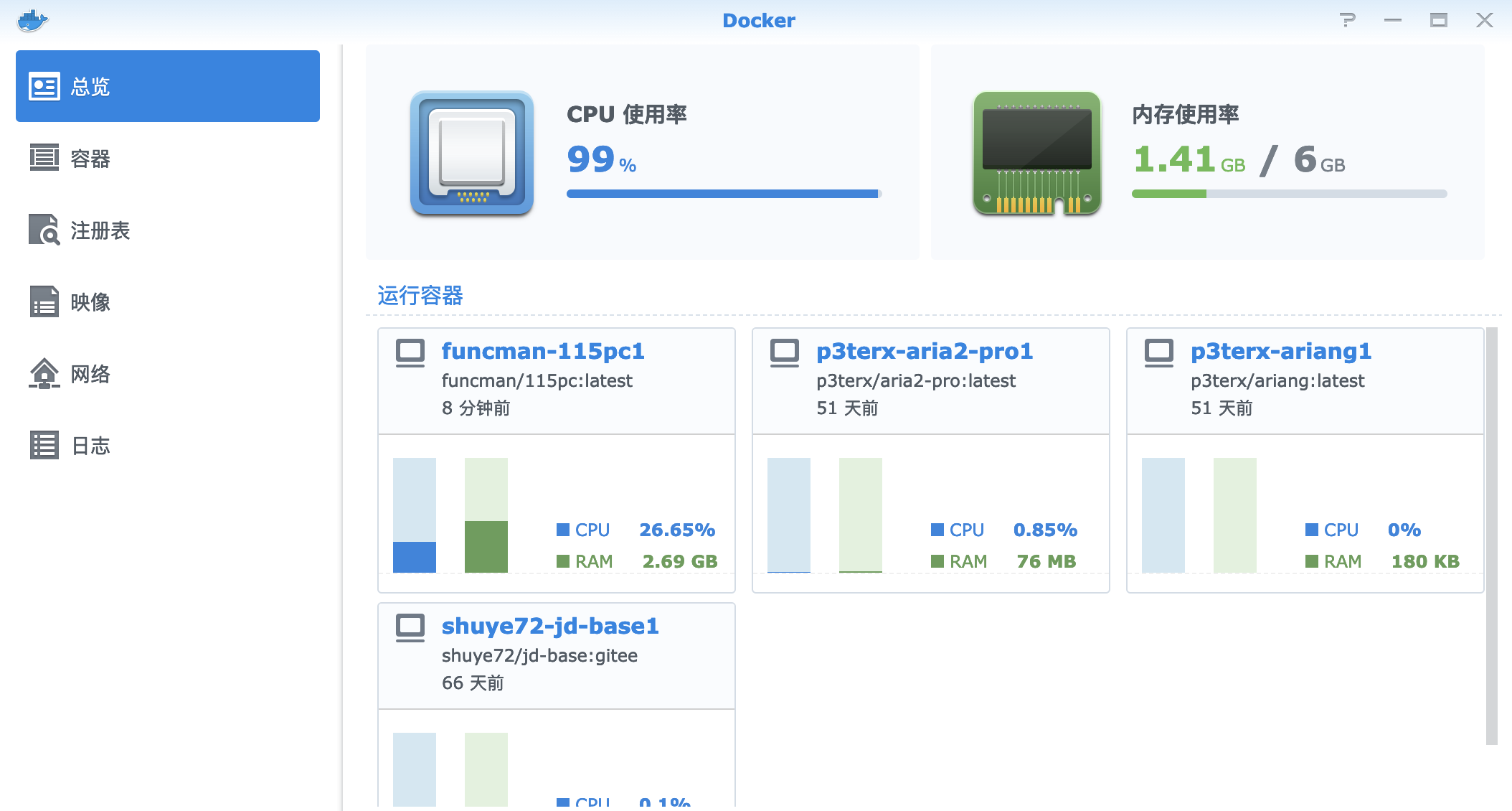Viewport: 1512px width, 811px height.
Task: Open the p3terx-ariang1 container link
Action: [1281, 351]
